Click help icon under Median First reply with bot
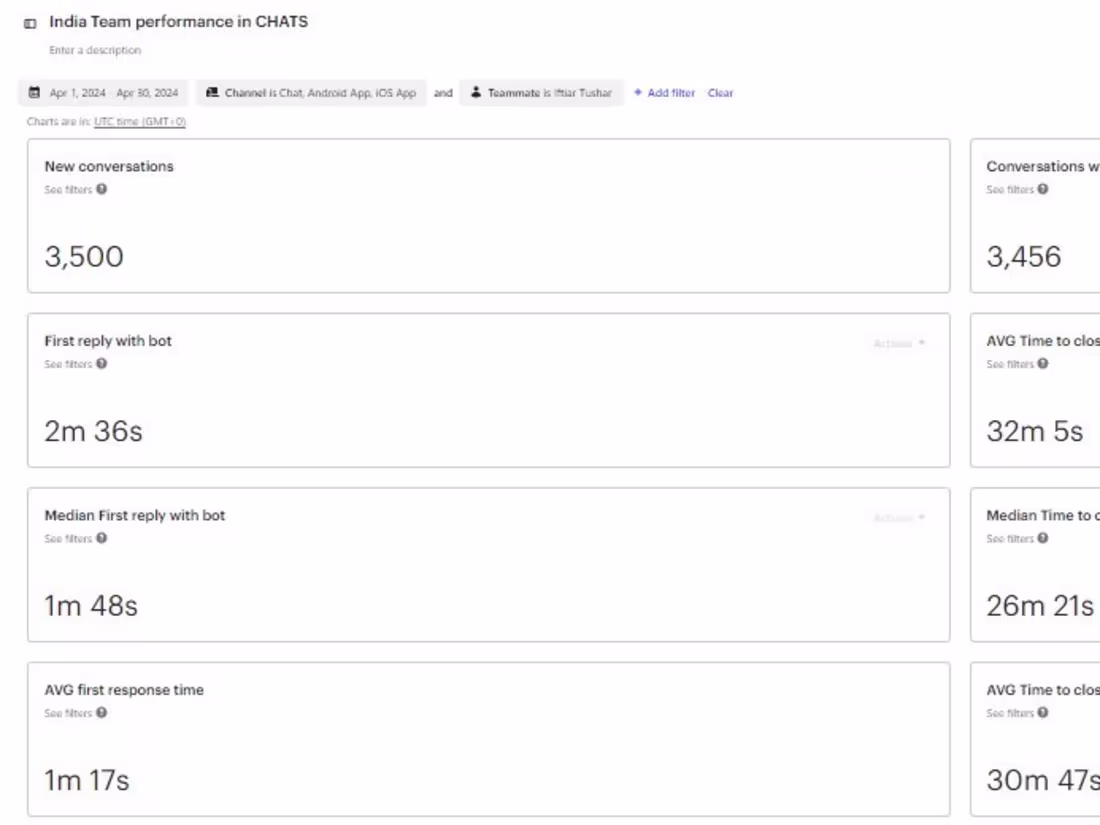 click(102, 538)
